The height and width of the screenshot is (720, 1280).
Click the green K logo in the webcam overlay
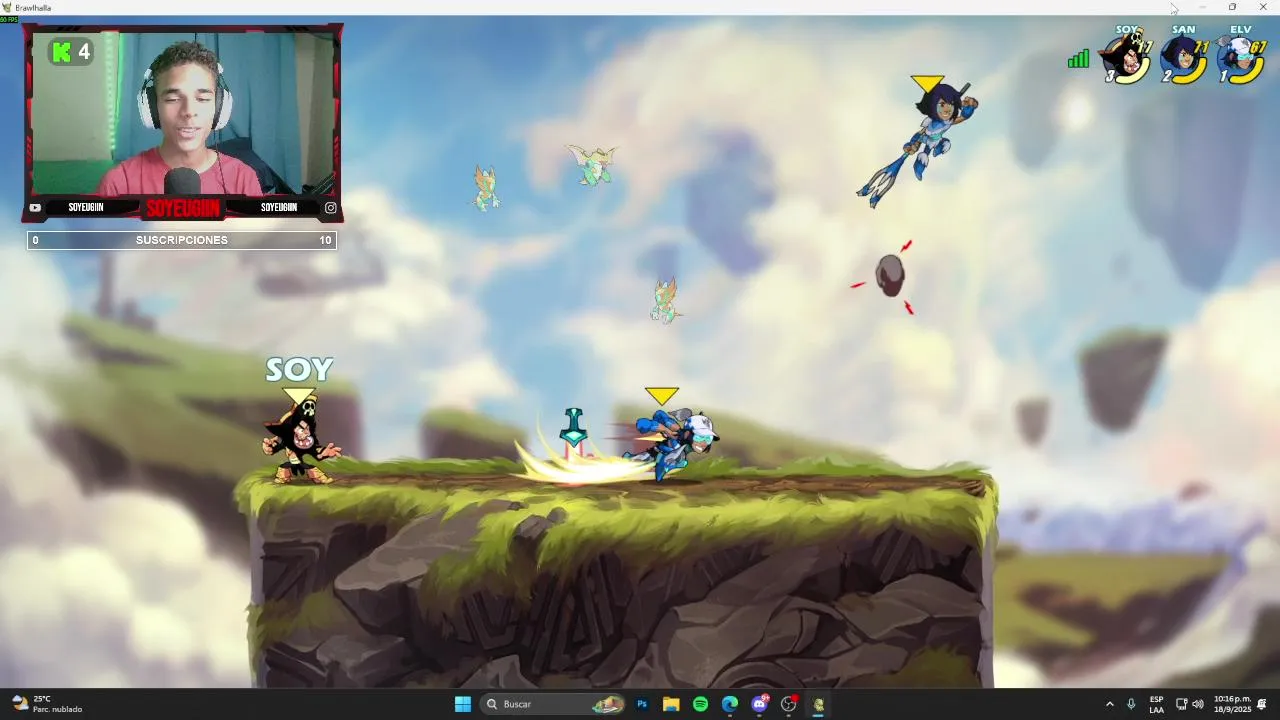[x=62, y=52]
